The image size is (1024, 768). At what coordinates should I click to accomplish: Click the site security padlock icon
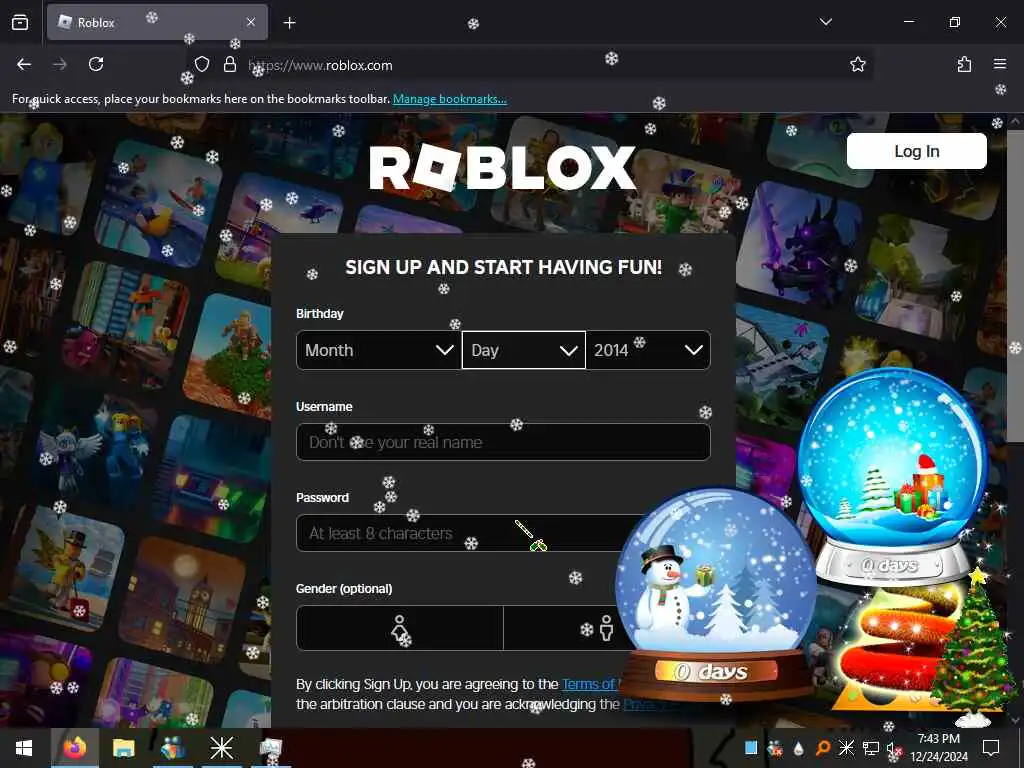pos(230,64)
